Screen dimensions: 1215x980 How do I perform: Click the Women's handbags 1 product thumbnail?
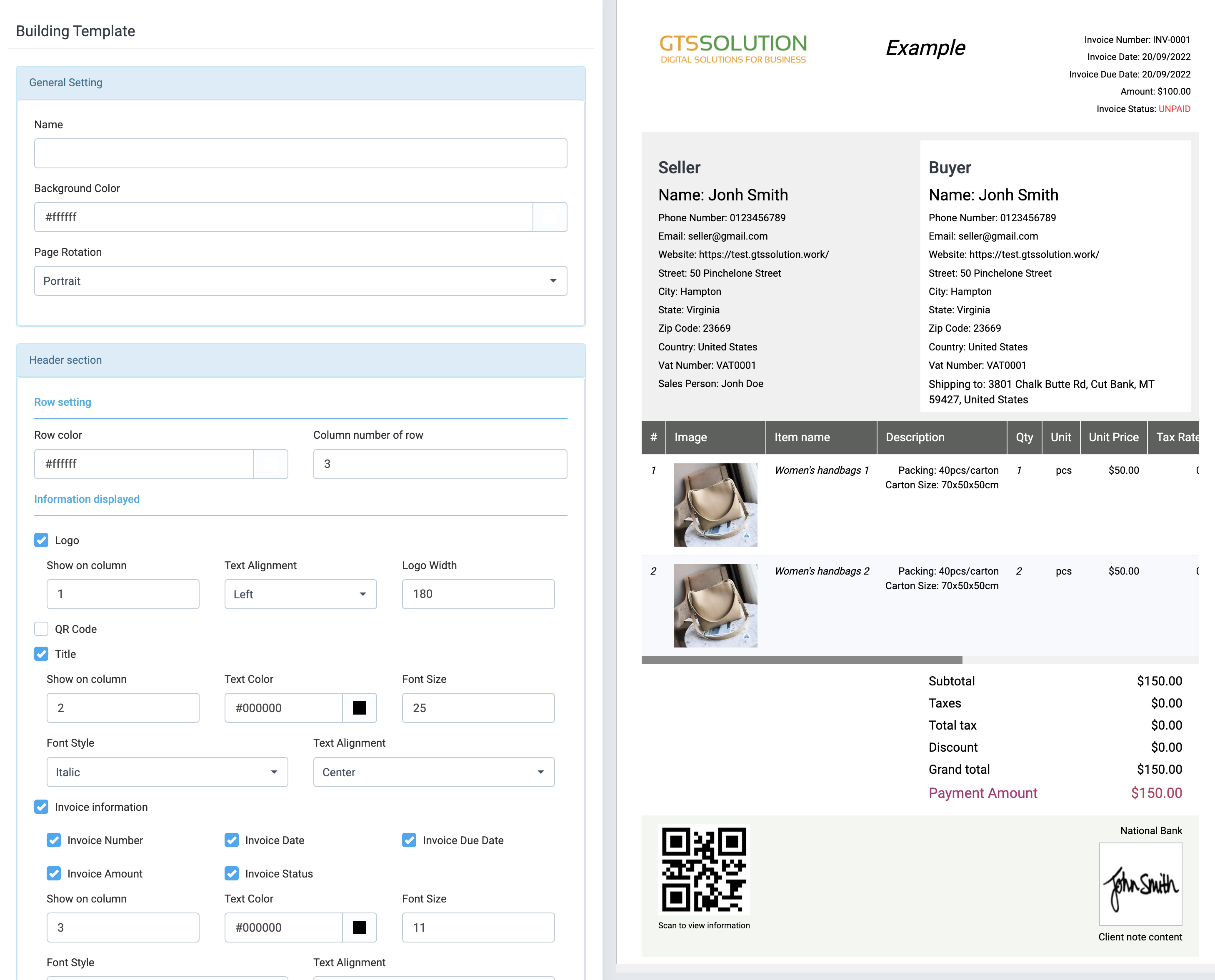(715, 505)
